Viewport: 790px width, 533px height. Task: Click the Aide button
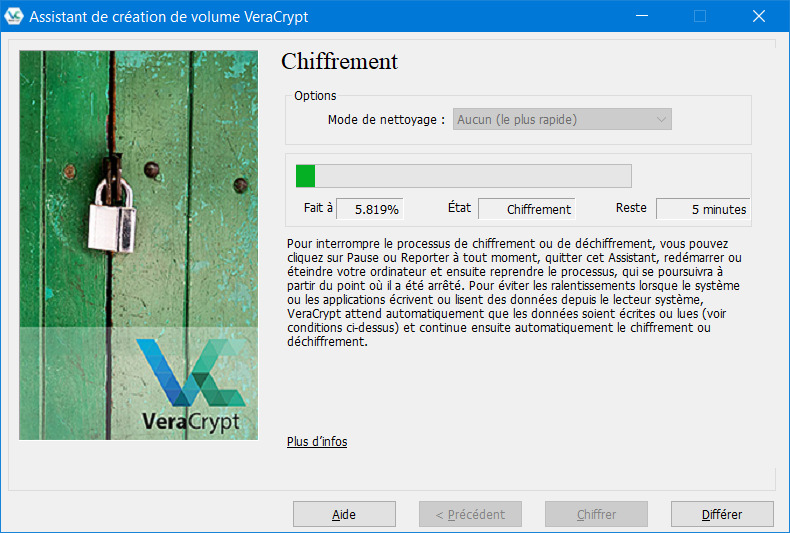(x=344, y=514)
